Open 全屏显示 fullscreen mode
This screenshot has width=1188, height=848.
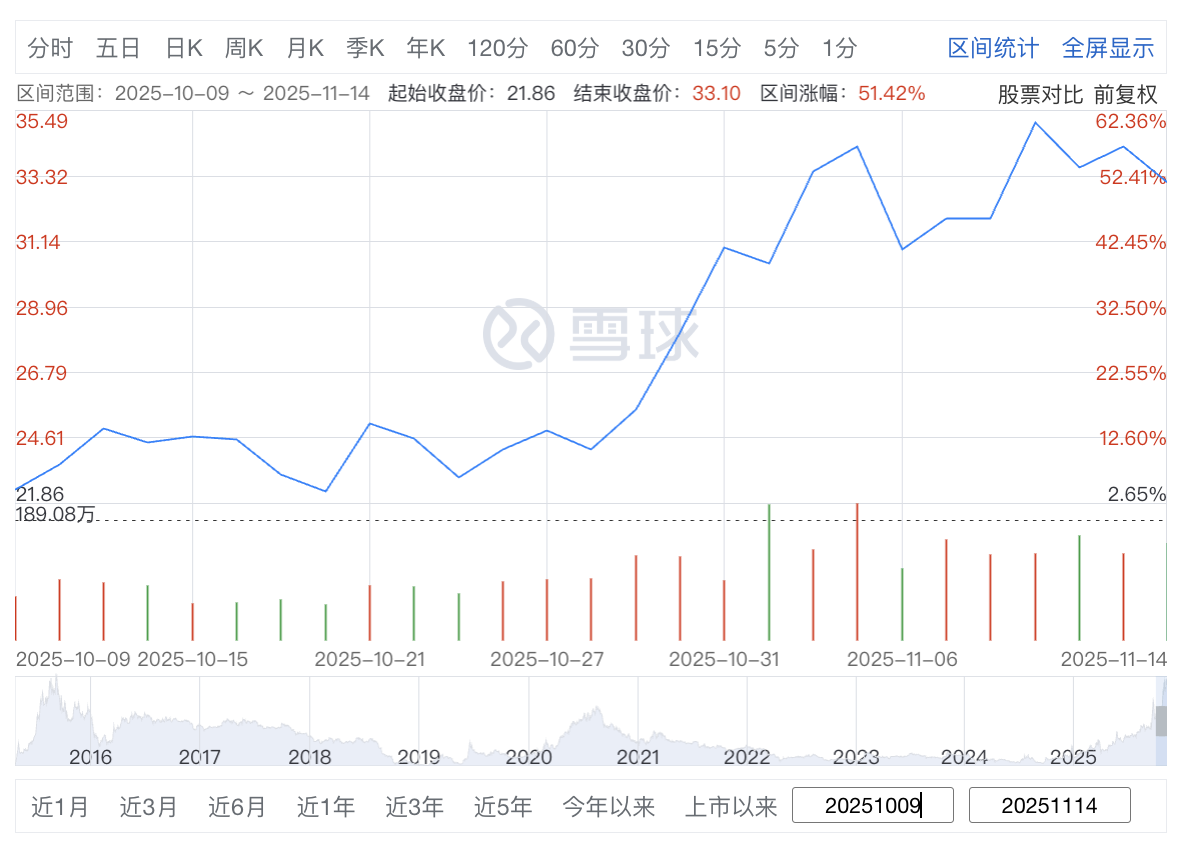[x=1108, y=48]
